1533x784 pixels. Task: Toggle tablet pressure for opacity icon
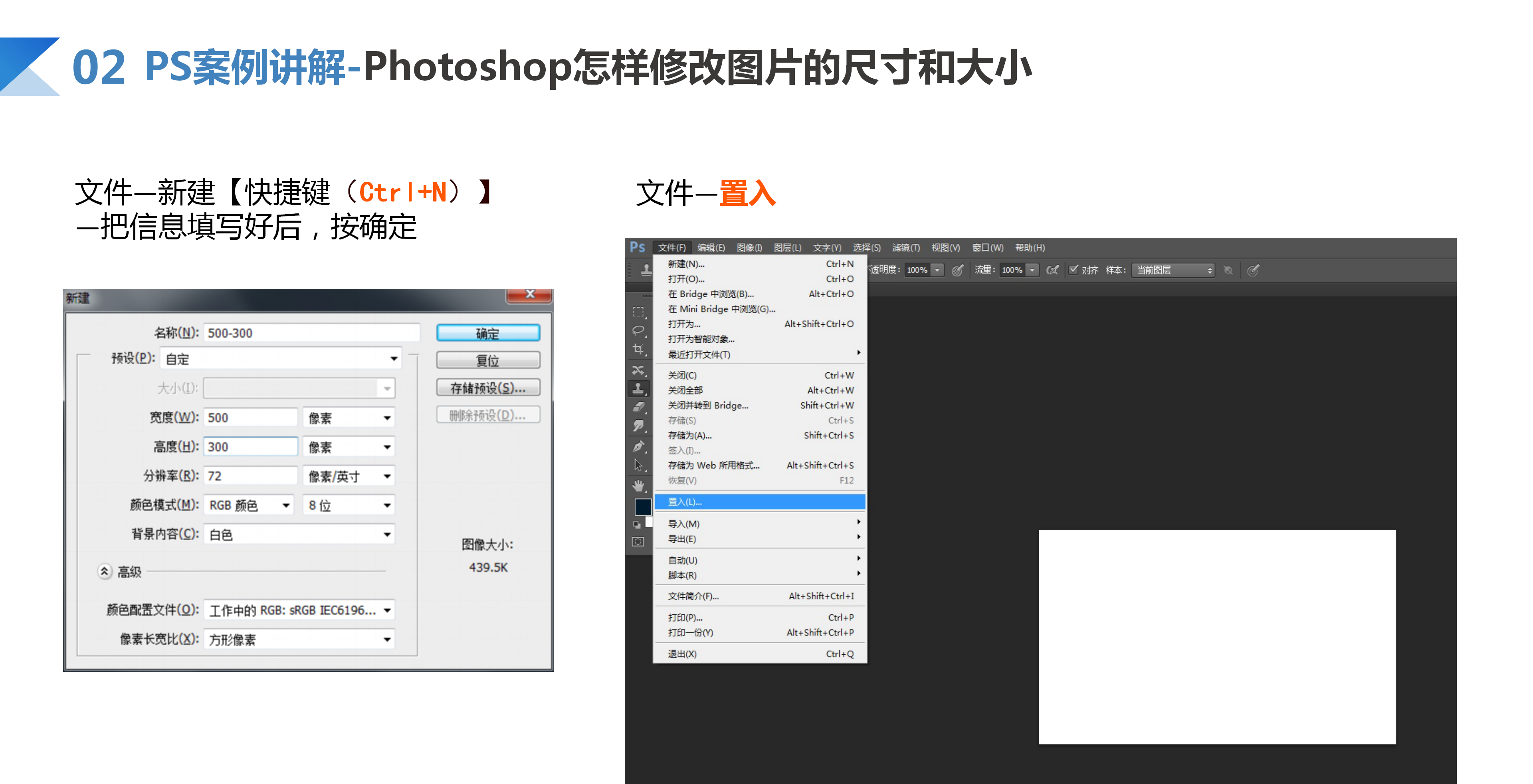[x=958, y=271]
